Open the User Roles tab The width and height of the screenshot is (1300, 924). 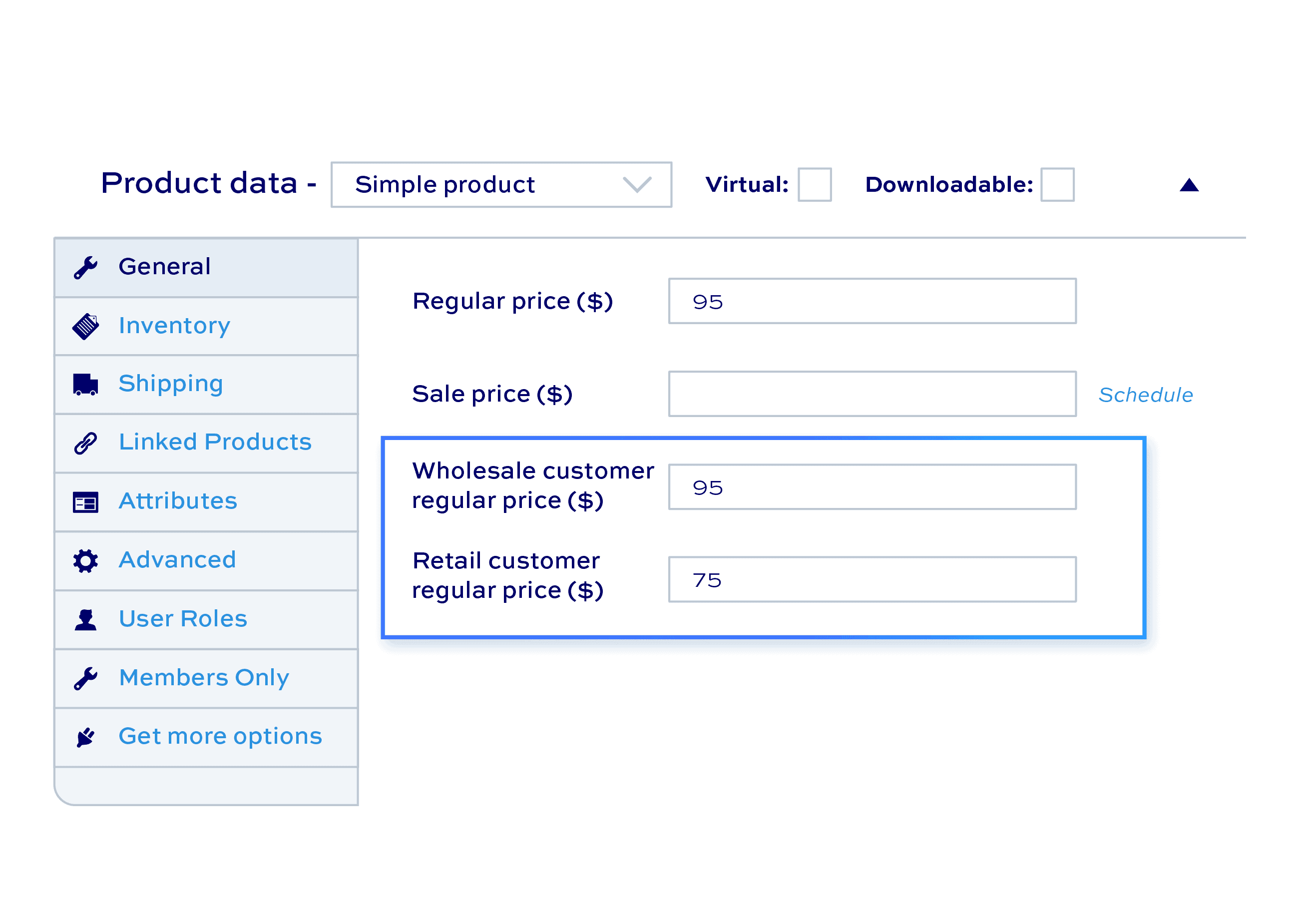[x=206, y=620]
